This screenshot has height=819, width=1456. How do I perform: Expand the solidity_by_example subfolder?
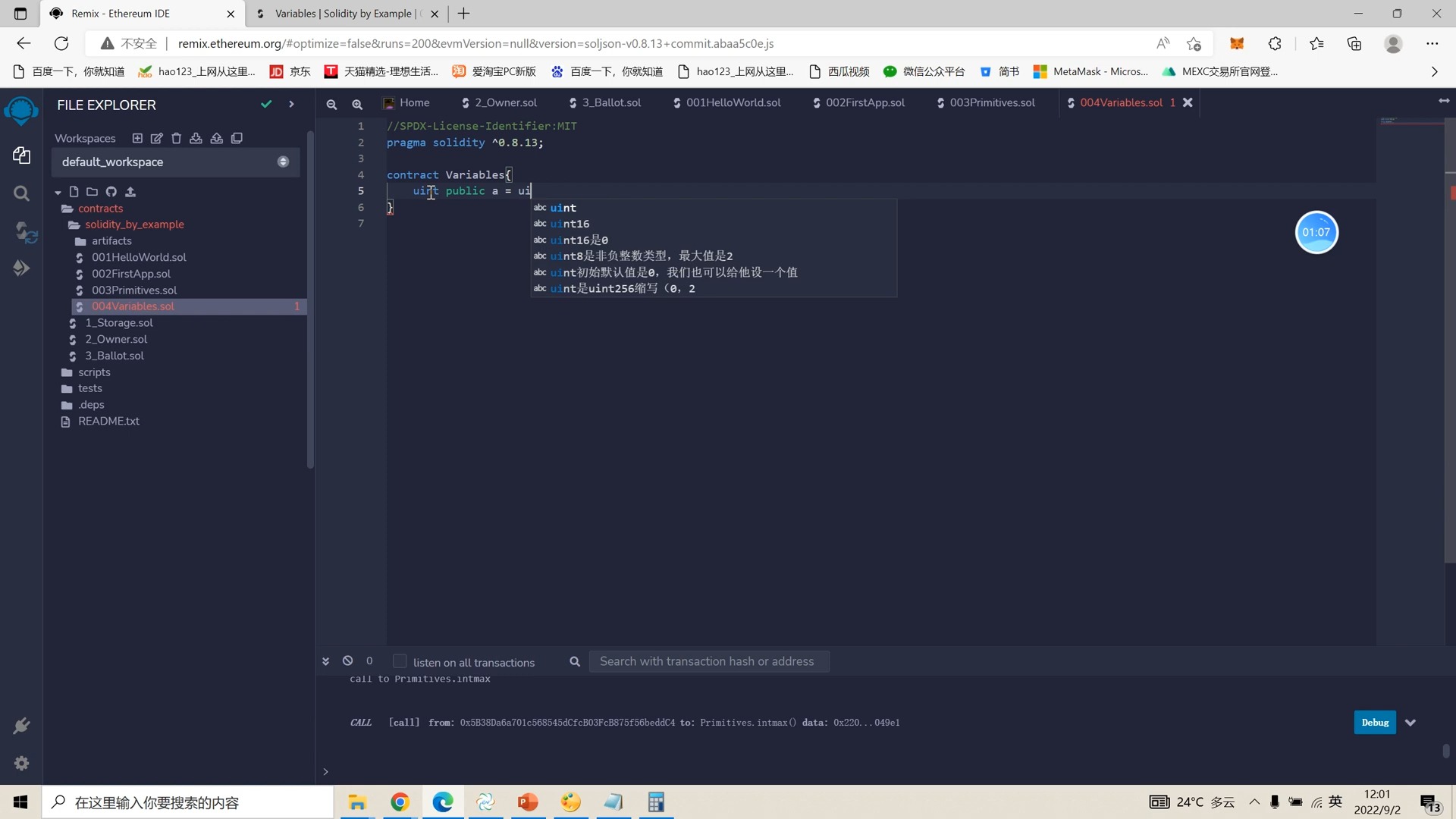tap(134, 224)
